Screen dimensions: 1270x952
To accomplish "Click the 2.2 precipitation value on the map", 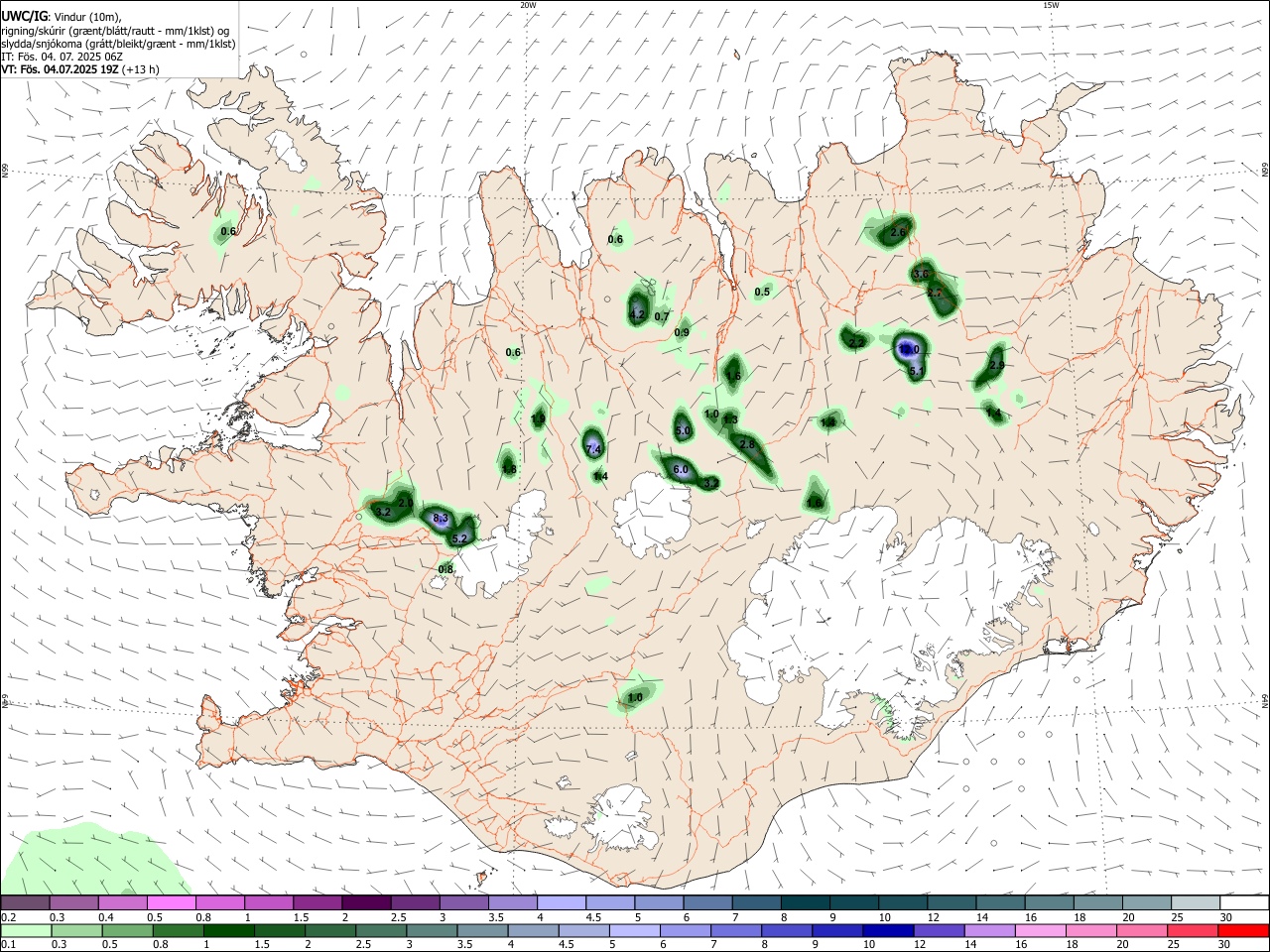I will (x=856, y=343).
